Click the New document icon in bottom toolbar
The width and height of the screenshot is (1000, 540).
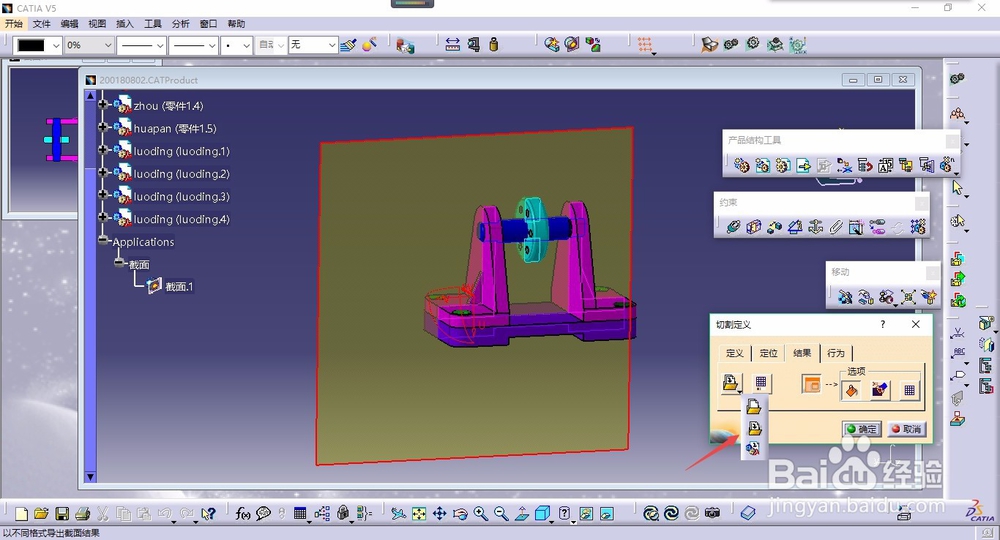[21, 514]
